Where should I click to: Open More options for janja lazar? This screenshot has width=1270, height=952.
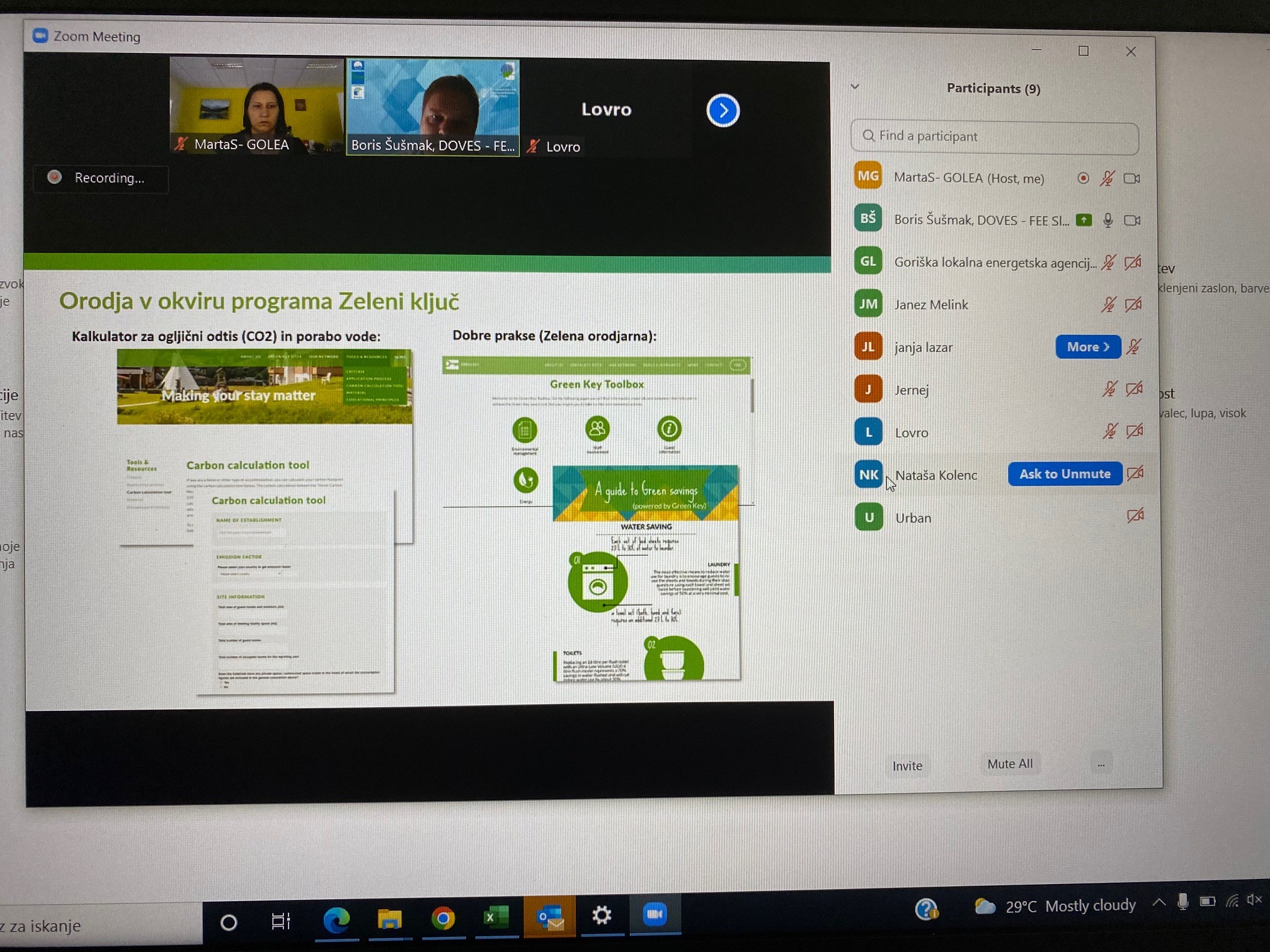1087,347
